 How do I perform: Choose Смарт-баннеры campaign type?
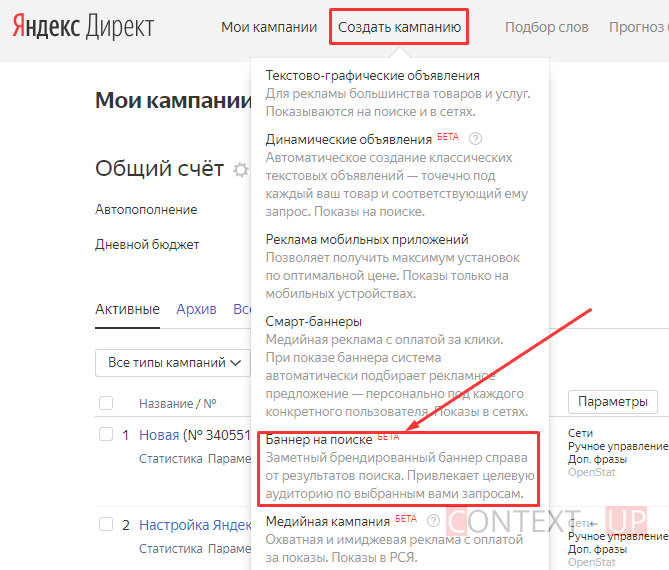tap(314, 321)
